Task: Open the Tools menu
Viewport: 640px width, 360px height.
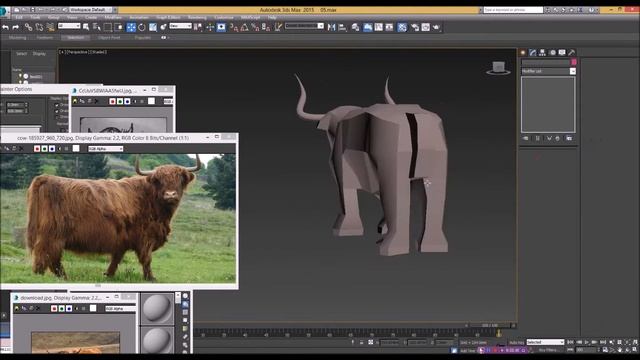Action: pyautogui.click(x=36, y=18)
